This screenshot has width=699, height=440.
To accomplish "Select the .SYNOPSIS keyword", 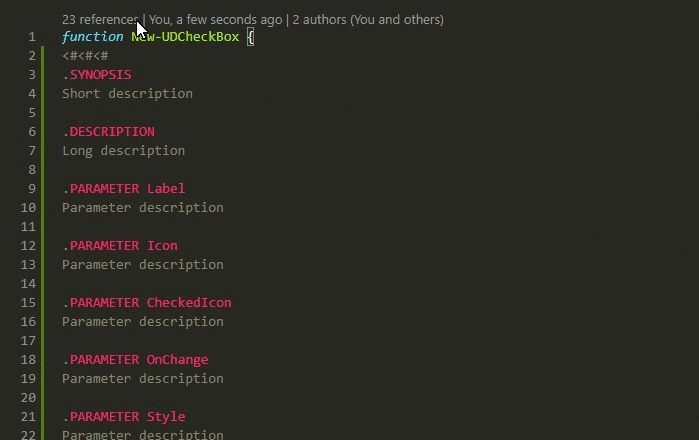I will click(x=97, y=74).
